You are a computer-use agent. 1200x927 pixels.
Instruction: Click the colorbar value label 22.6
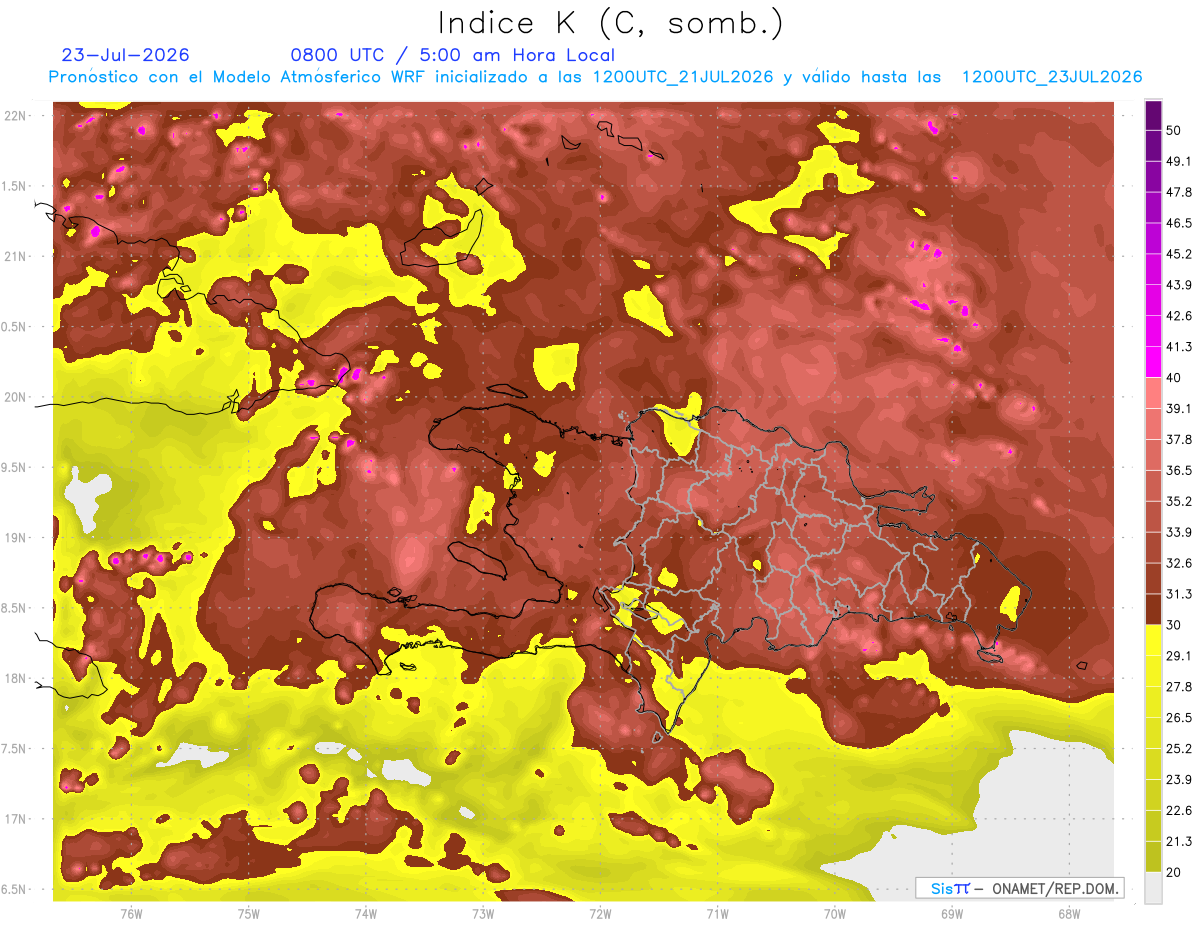[1179, 810]
